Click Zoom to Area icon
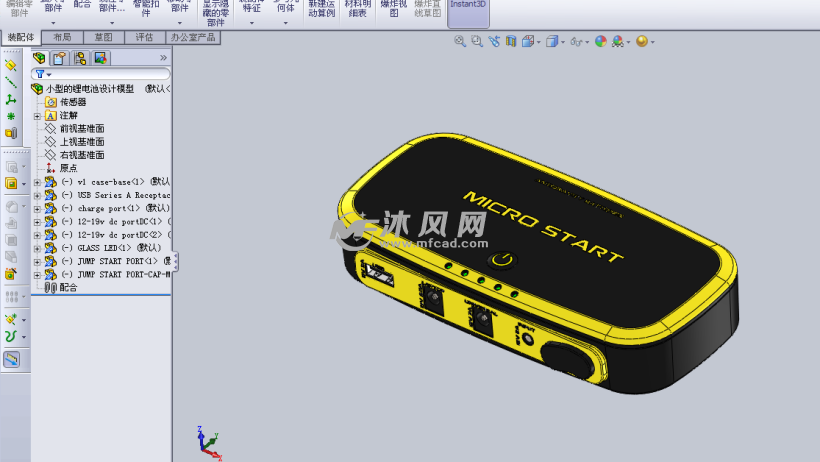The width and height of the screenshot is (820, 462). pyautogui.click(x=477, y=41)
